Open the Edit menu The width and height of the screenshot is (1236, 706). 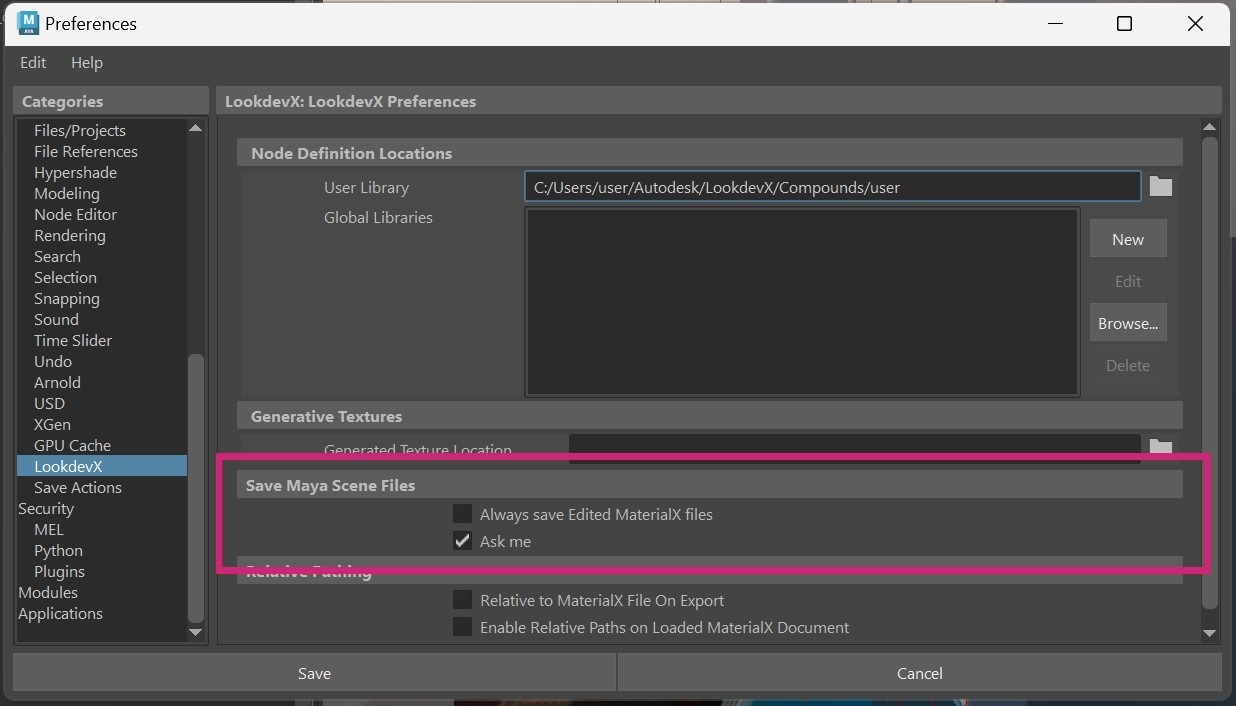click(x=33, y=62)
